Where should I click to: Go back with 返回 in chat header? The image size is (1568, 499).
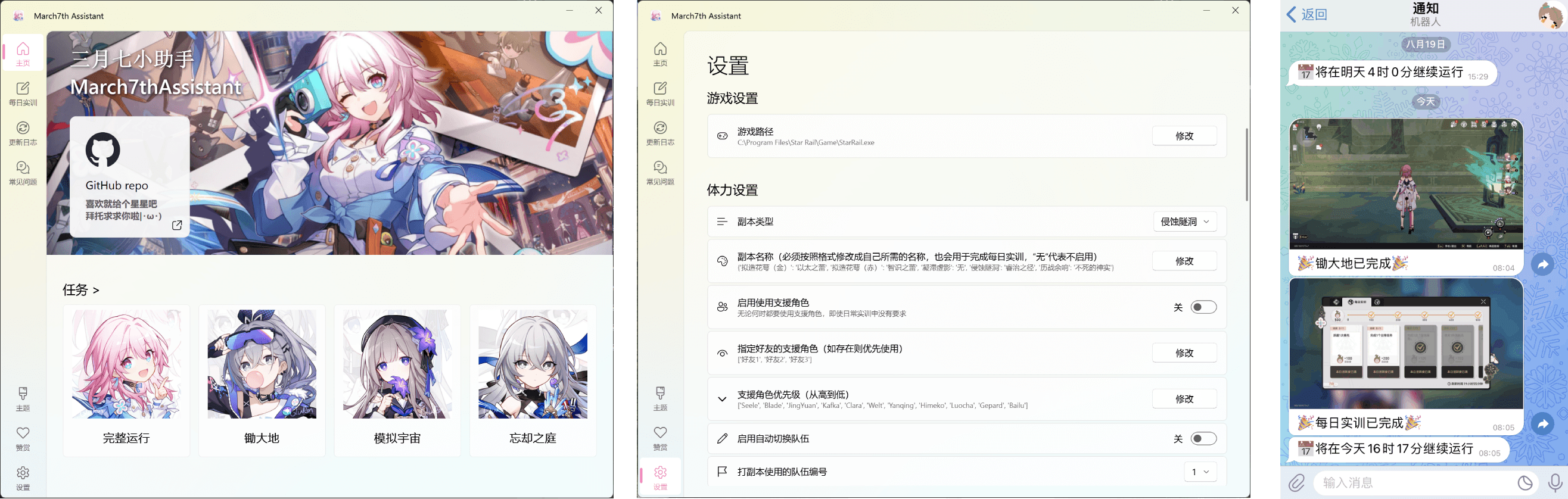(x=1306, y=15)
